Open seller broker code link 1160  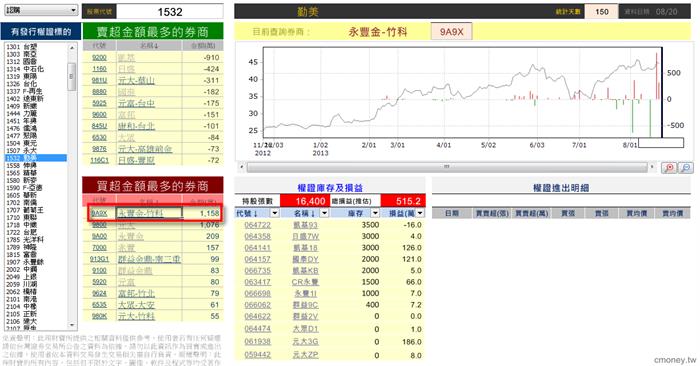coord(99,69)
